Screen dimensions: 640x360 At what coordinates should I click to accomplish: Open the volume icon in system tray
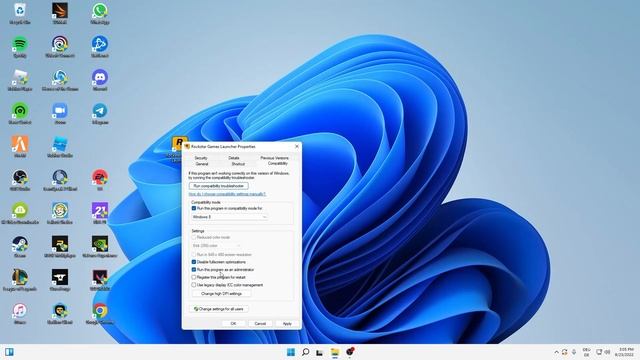[x=607, y=352]
